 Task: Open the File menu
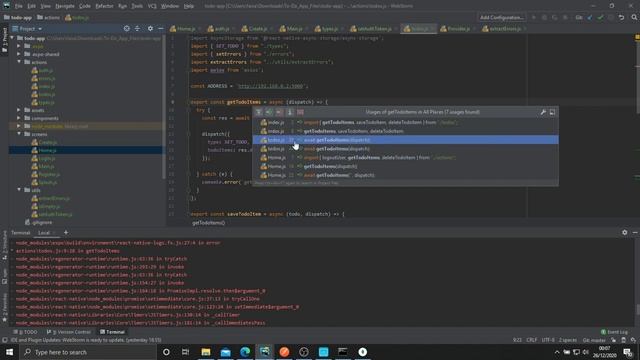point(18,6)
